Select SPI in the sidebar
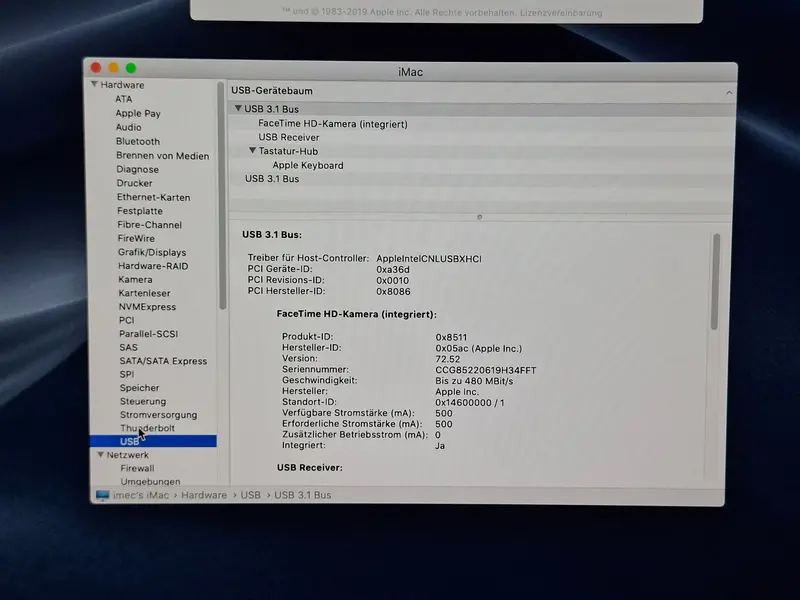 (x=127, y=374)
